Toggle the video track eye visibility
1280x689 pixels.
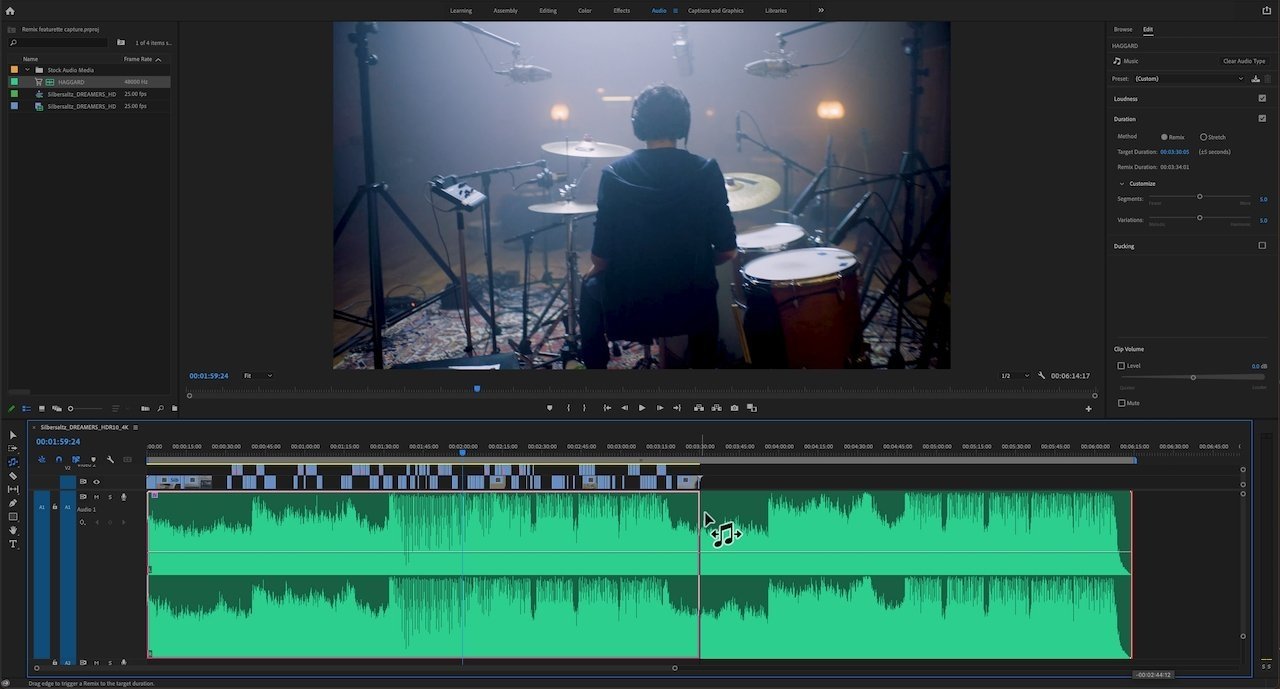(96, 482)
